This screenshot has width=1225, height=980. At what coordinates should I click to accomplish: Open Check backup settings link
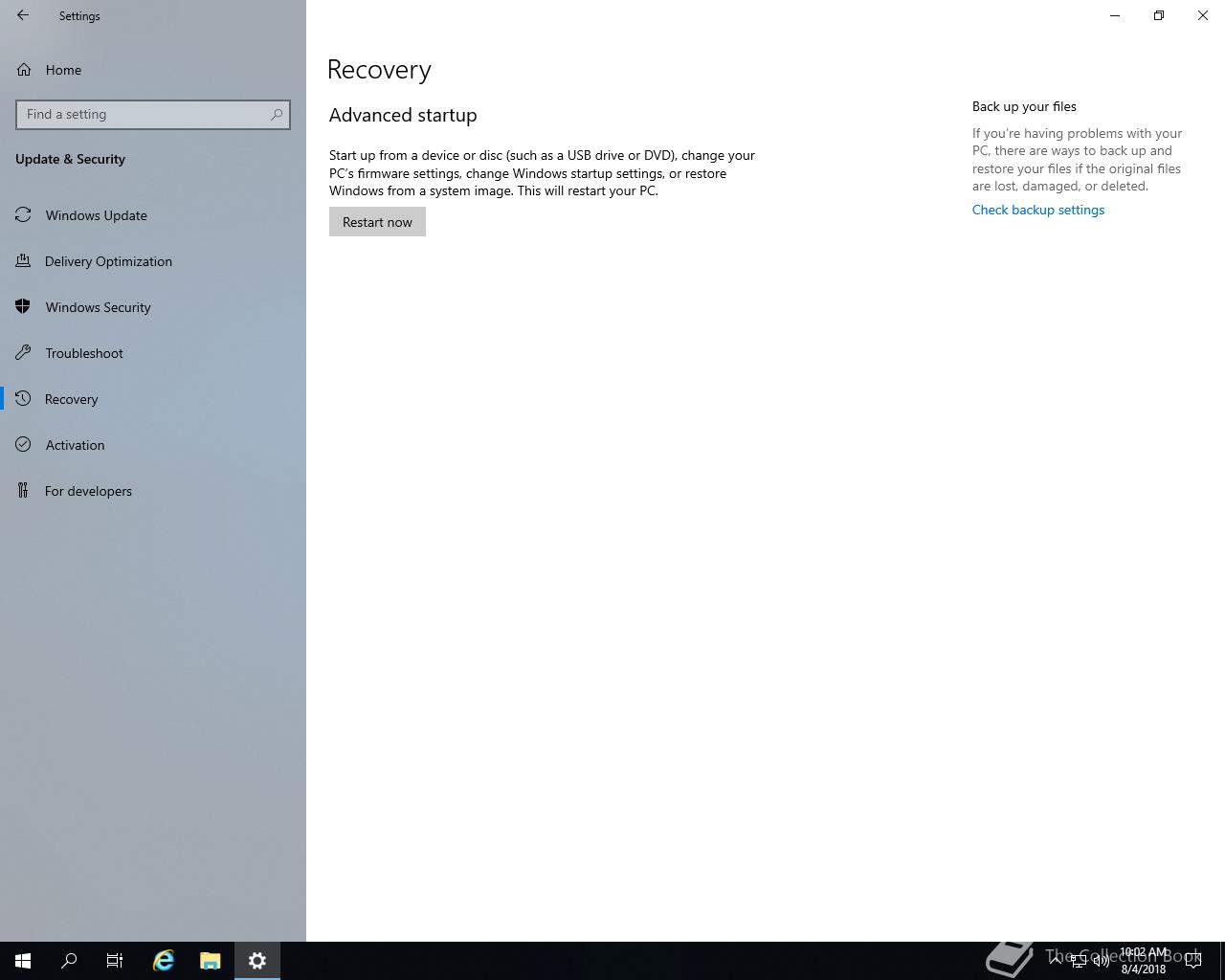click(x=1038, y=210)
